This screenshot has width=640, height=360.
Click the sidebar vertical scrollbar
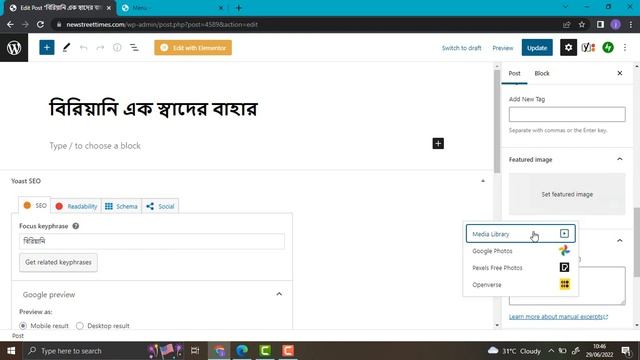click(637, 242)
